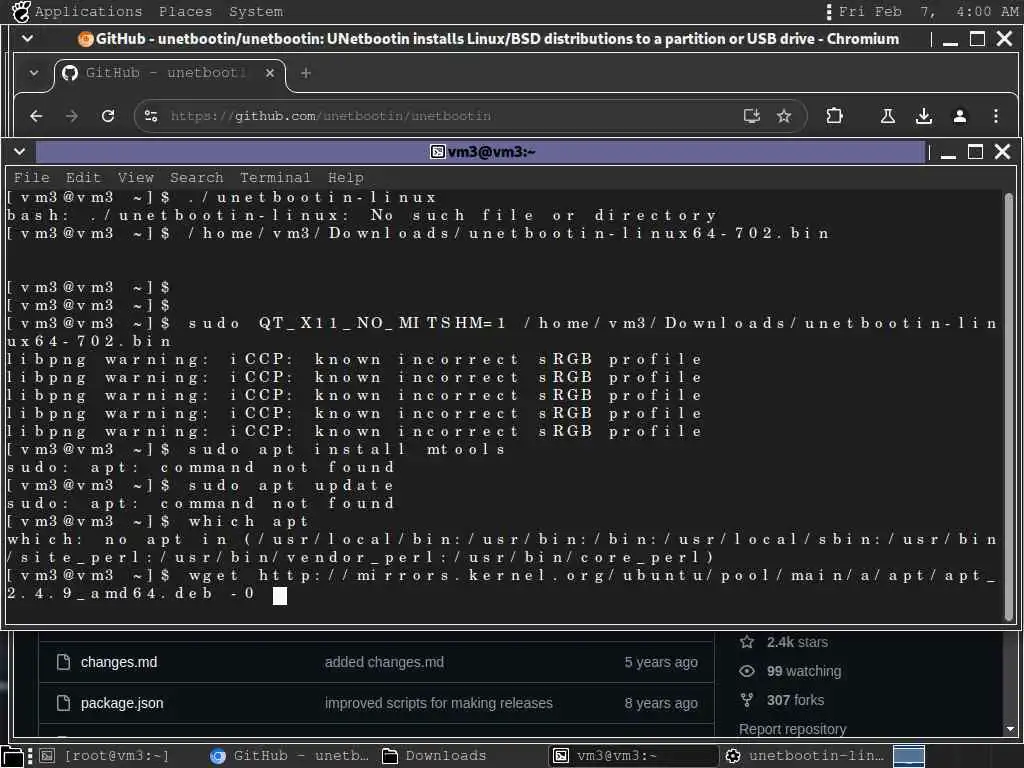Screen dimensions: 1024x768
Task: Click the '8 years ago' timestamp
Action: [661, 703]
